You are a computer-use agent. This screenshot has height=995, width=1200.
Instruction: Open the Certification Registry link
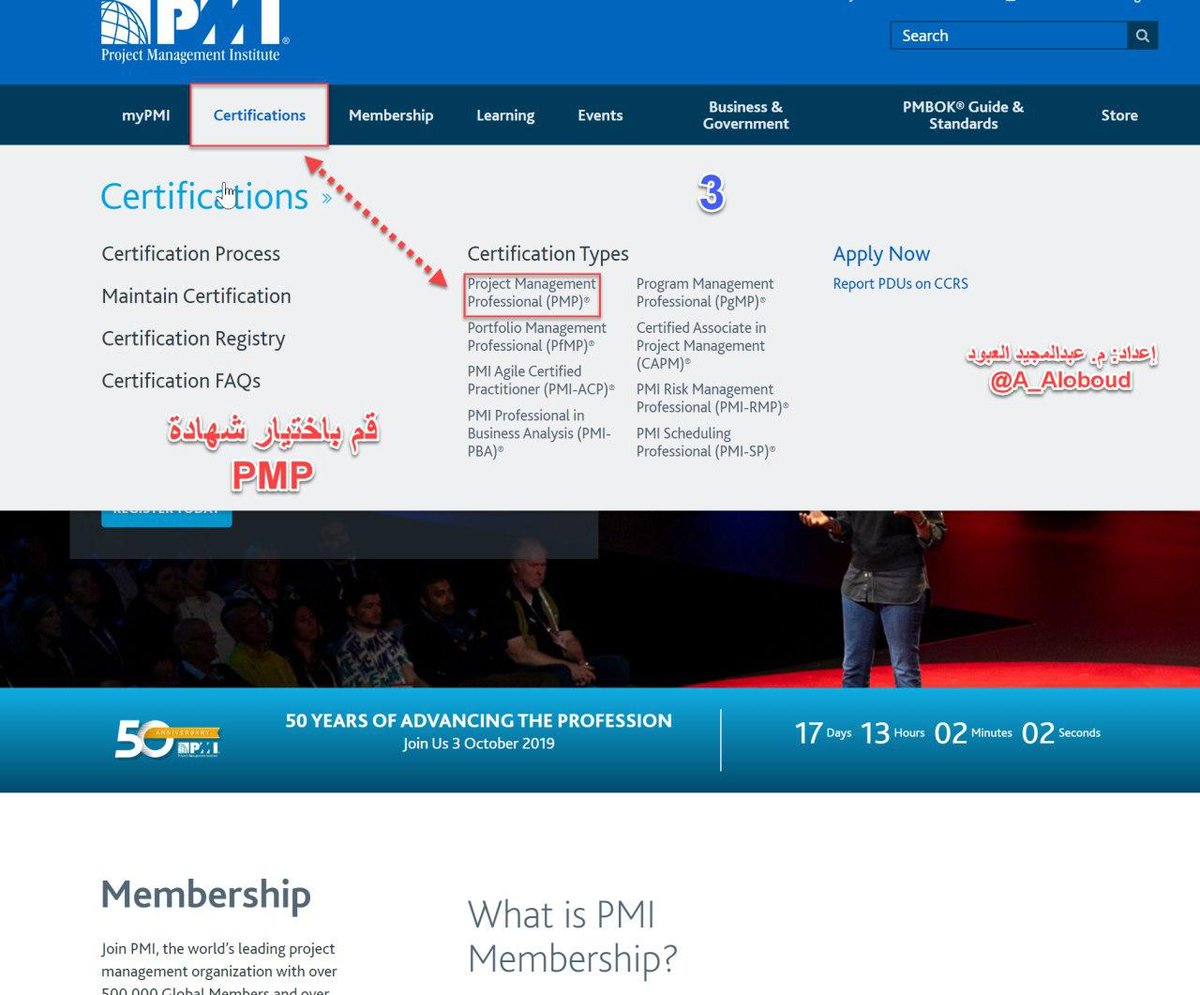193,339
